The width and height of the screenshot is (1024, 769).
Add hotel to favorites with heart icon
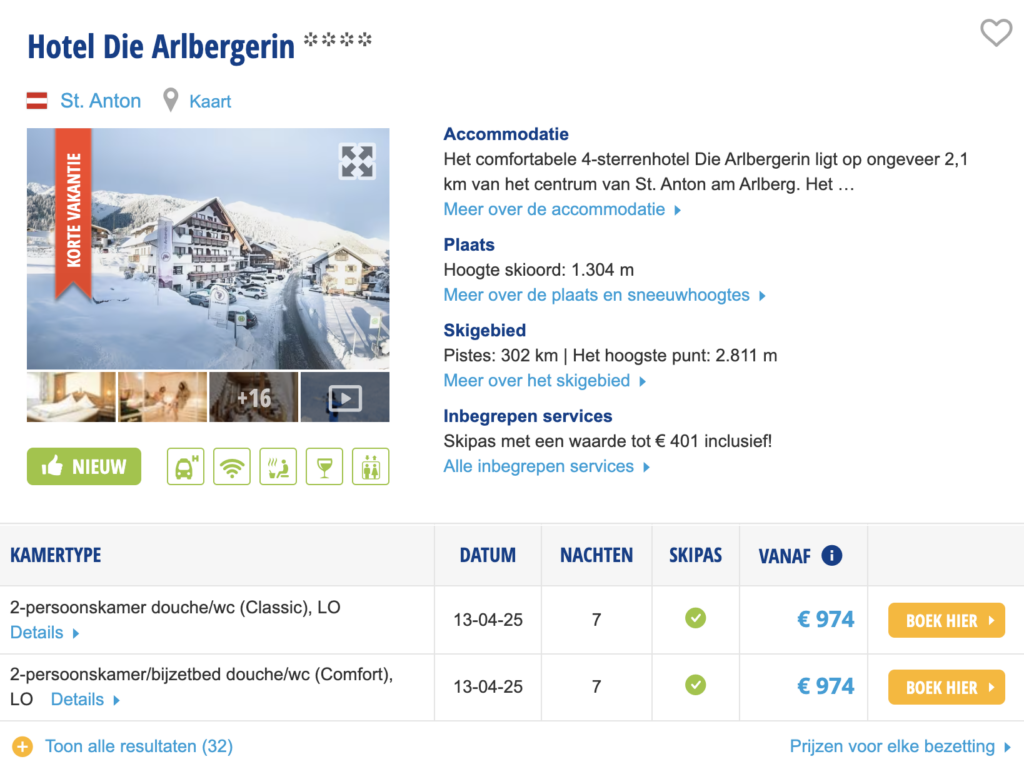(x=995, y=34)
